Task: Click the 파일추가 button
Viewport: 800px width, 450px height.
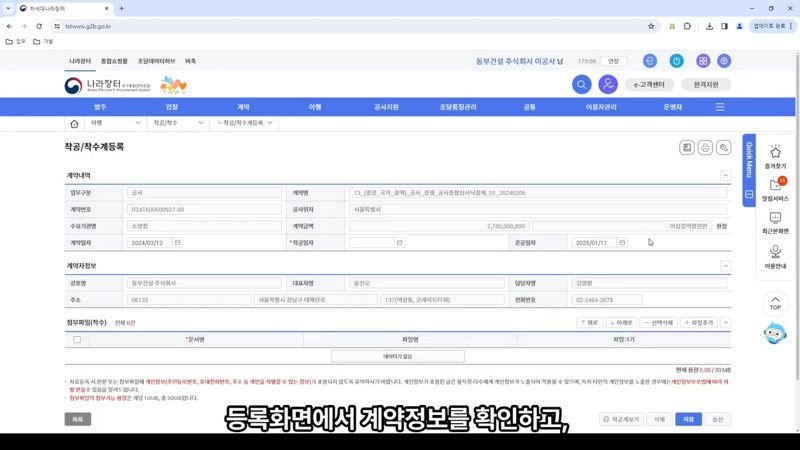Action: point(699,322)
